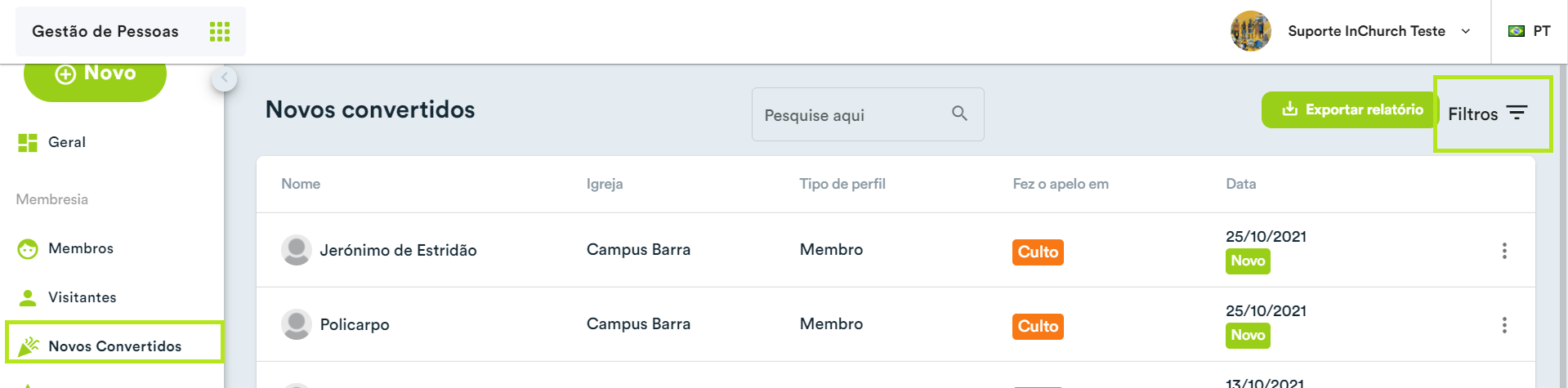Open Filtros filter options
The width and height of the screenshot is (1568, 388).
[1487, 114]
